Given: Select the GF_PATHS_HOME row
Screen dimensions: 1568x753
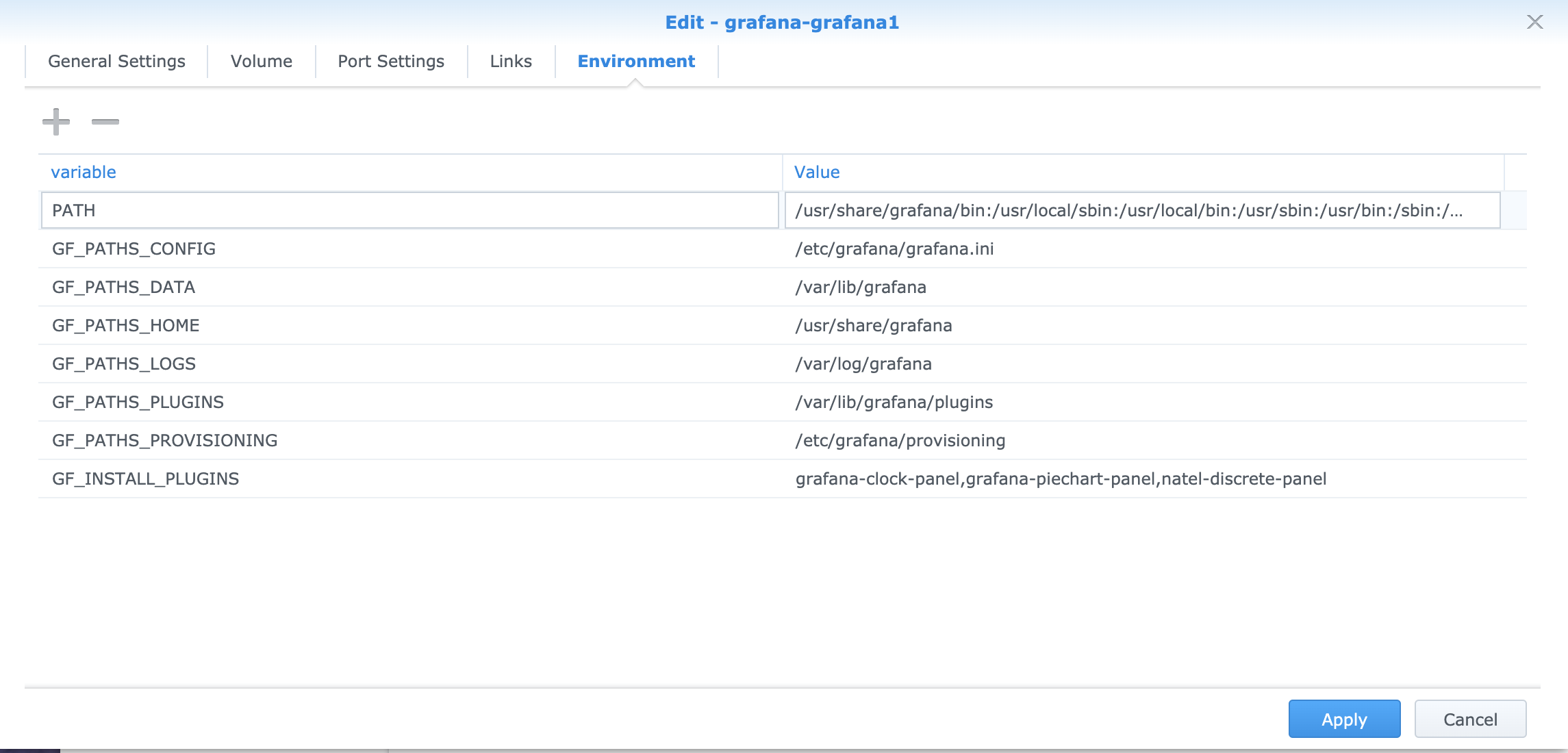Looking at the screenshot, I should pos(274,325).
